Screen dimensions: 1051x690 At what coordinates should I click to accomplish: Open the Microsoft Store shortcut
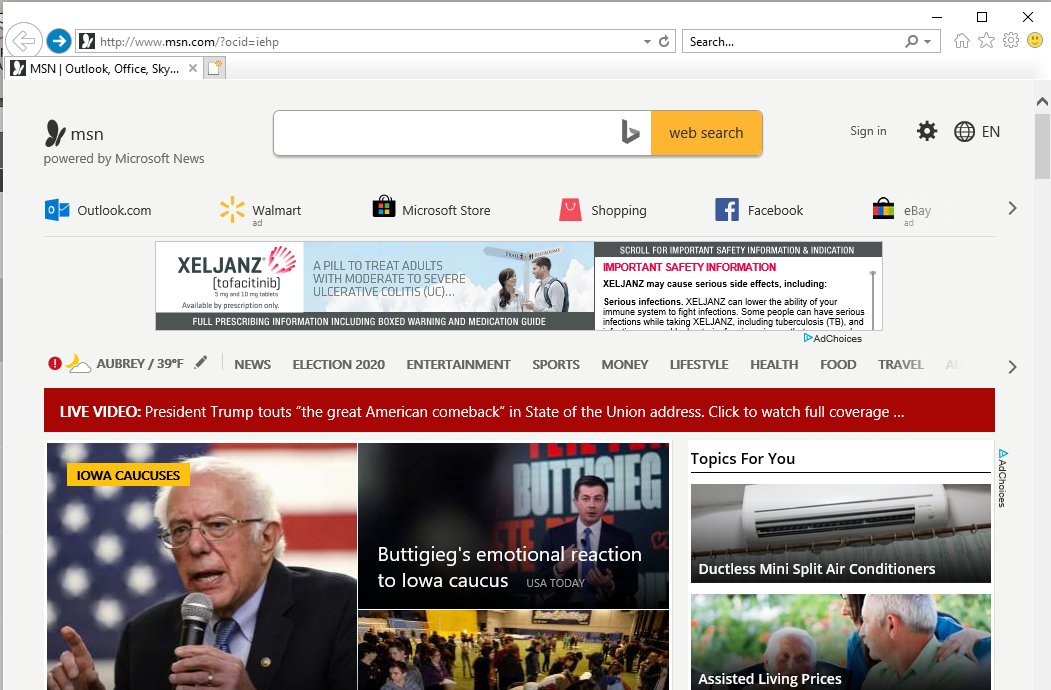432,209
